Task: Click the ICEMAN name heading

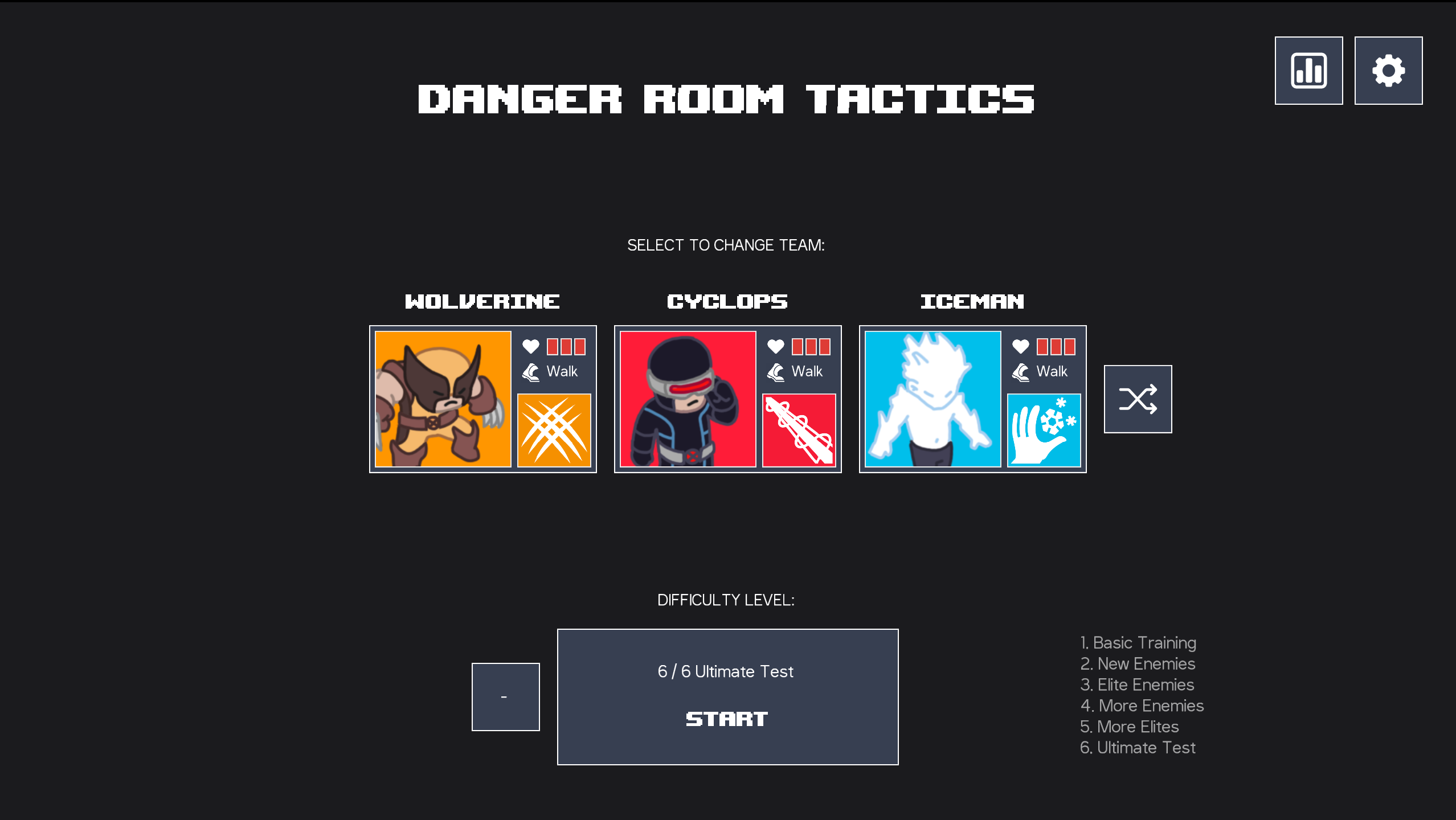Action: (x=972, y=301)
